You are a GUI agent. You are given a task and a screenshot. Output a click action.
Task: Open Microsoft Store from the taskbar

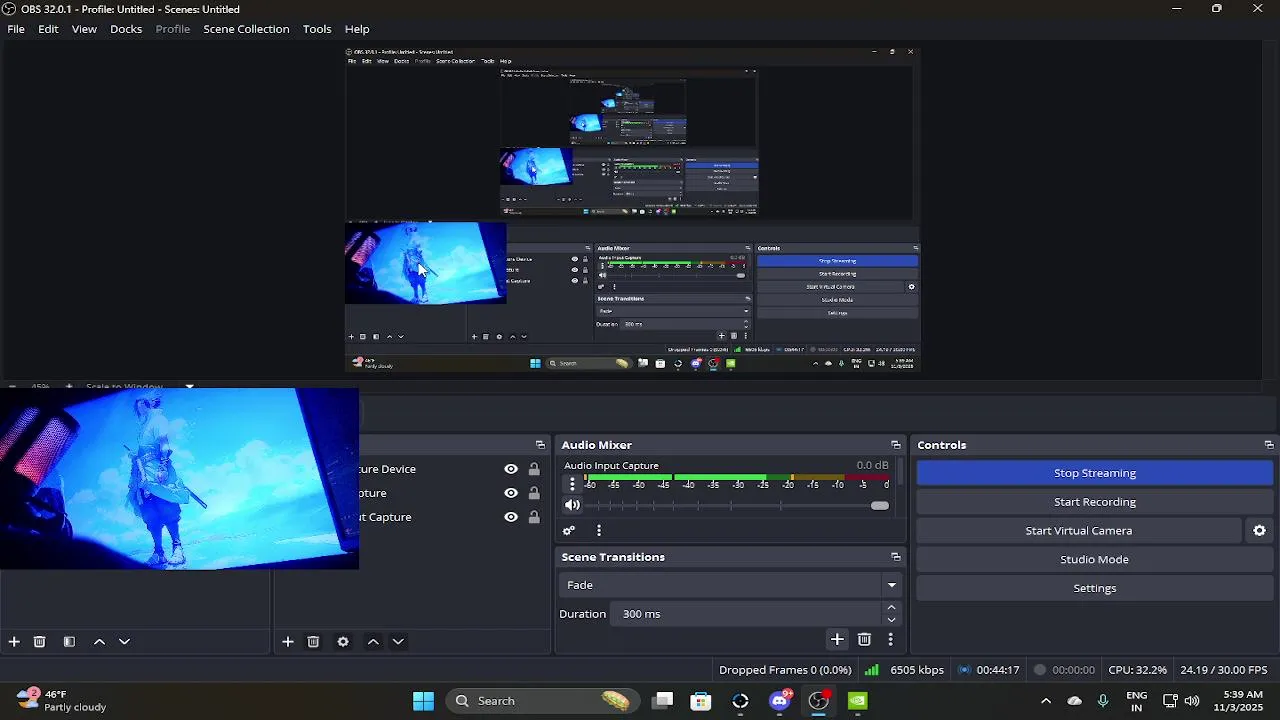pyautogui.click(x=701, y=701)
